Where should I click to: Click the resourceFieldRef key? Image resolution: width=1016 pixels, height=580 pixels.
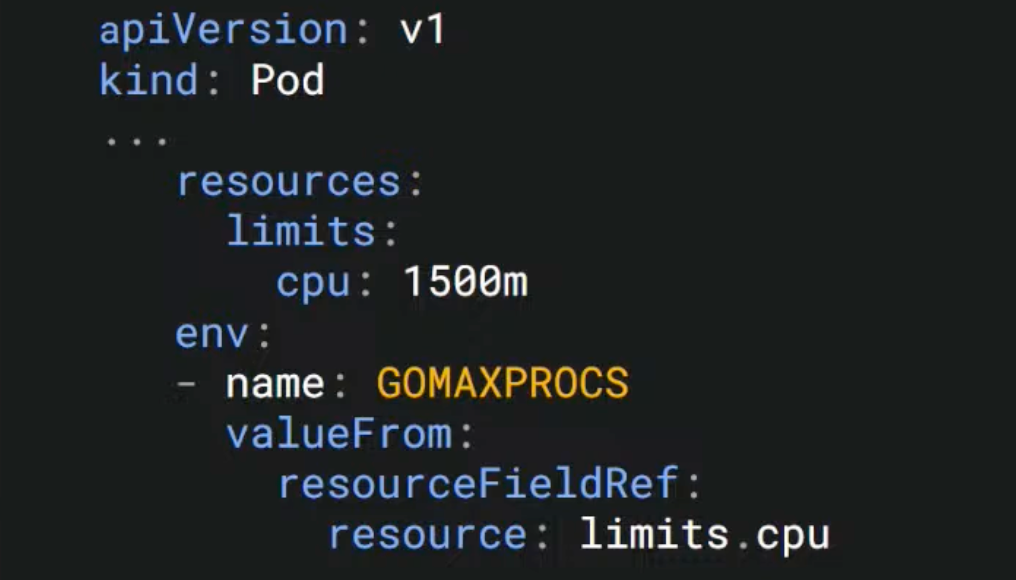(478, 483)
